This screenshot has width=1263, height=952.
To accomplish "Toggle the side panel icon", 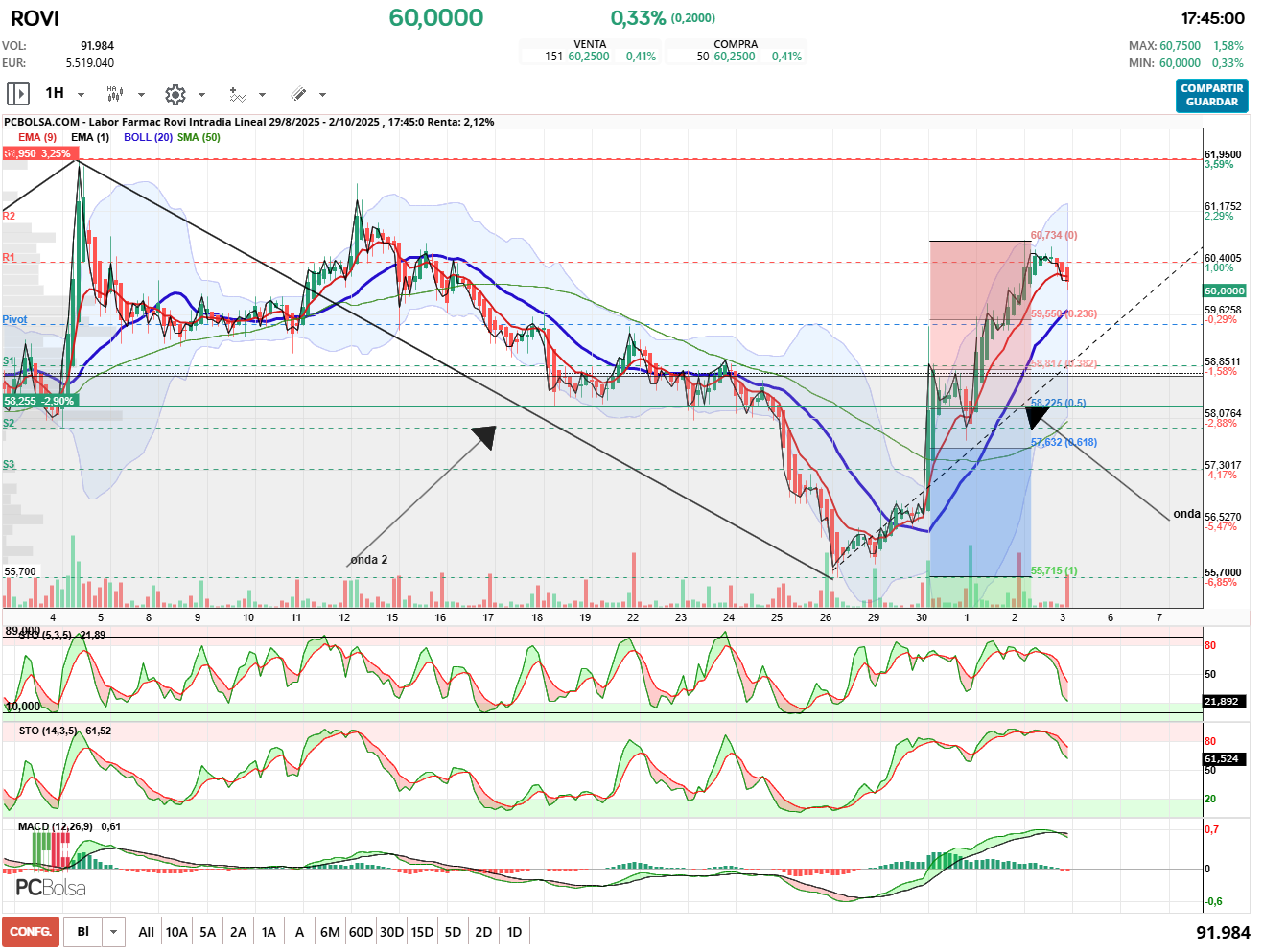I will [18, 94].
